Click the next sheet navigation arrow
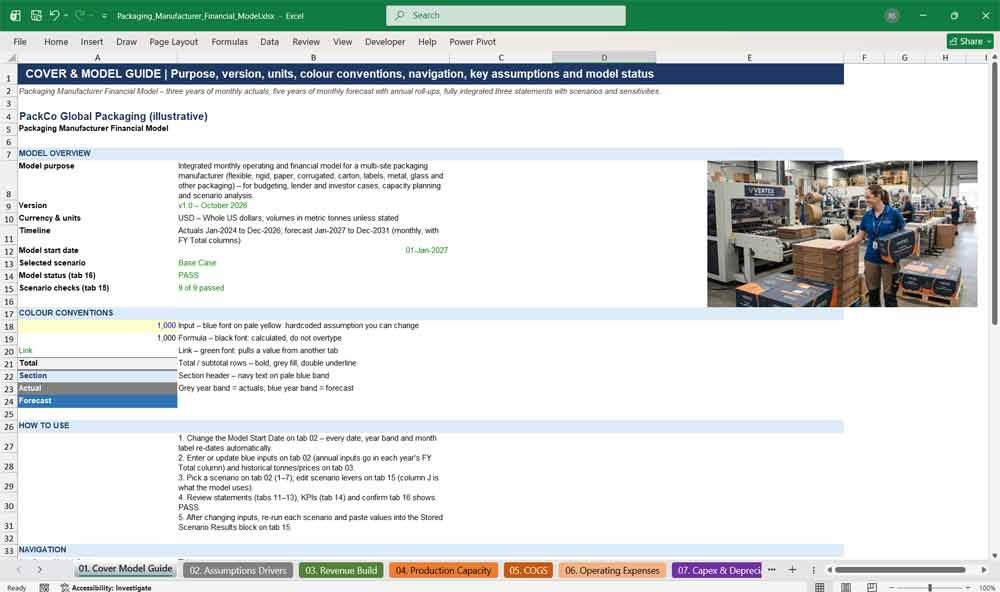Image resolution: width=1000 pixels, height=592 pixels. [x=40, y=570]
